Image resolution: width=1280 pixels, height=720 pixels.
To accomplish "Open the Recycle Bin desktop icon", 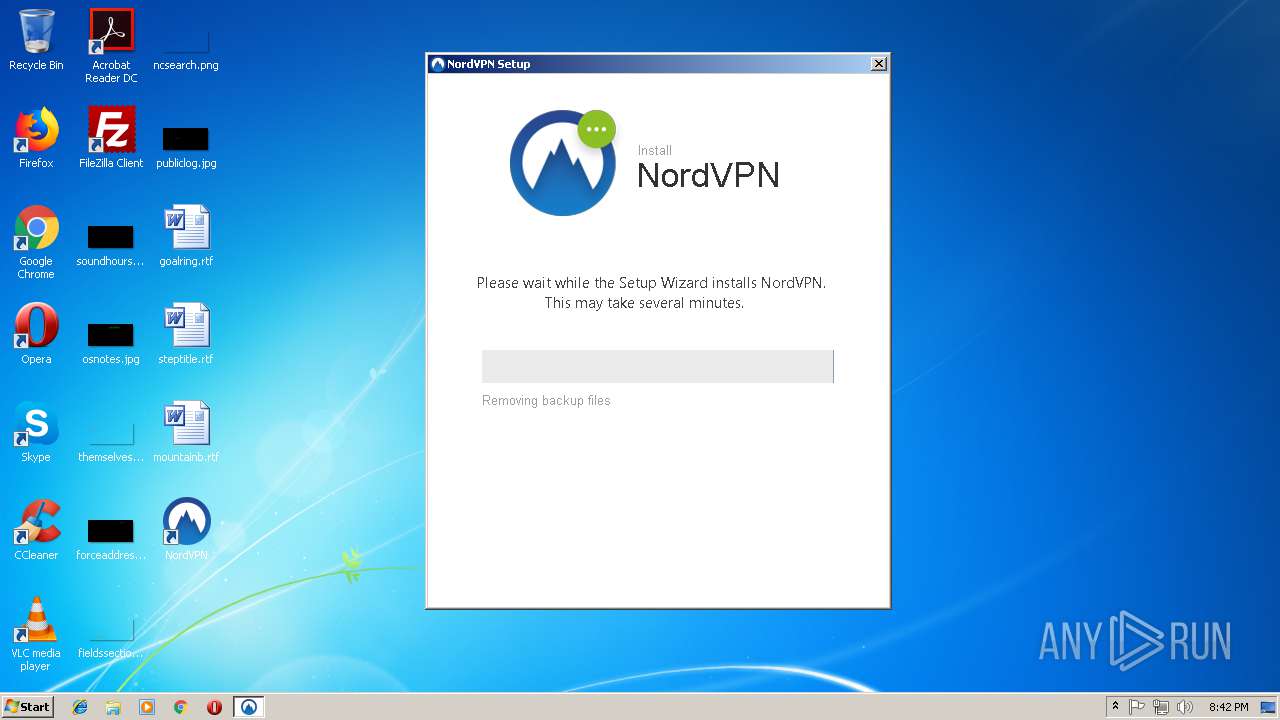I will (36, 40).
